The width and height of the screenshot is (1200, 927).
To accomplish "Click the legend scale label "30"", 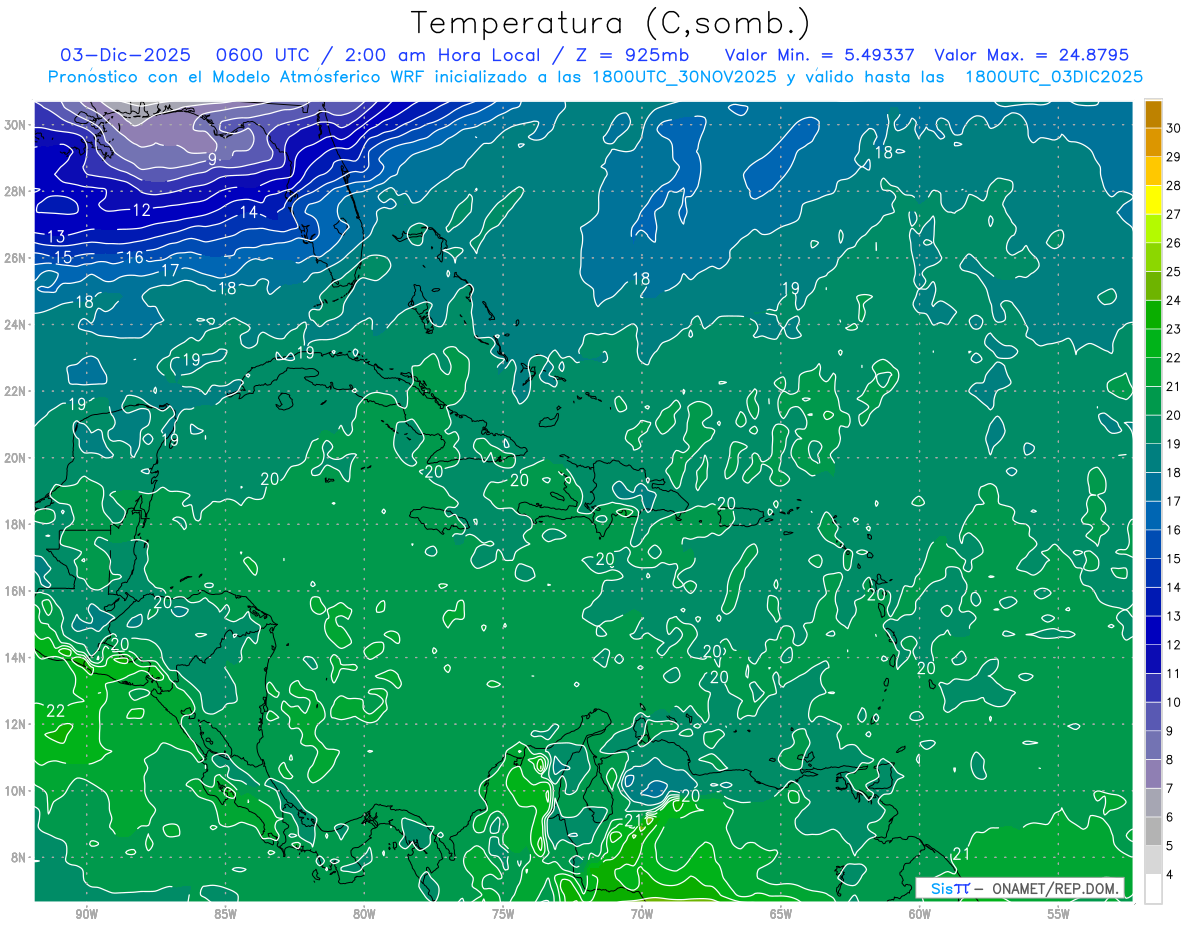I will pos(1173,128).
